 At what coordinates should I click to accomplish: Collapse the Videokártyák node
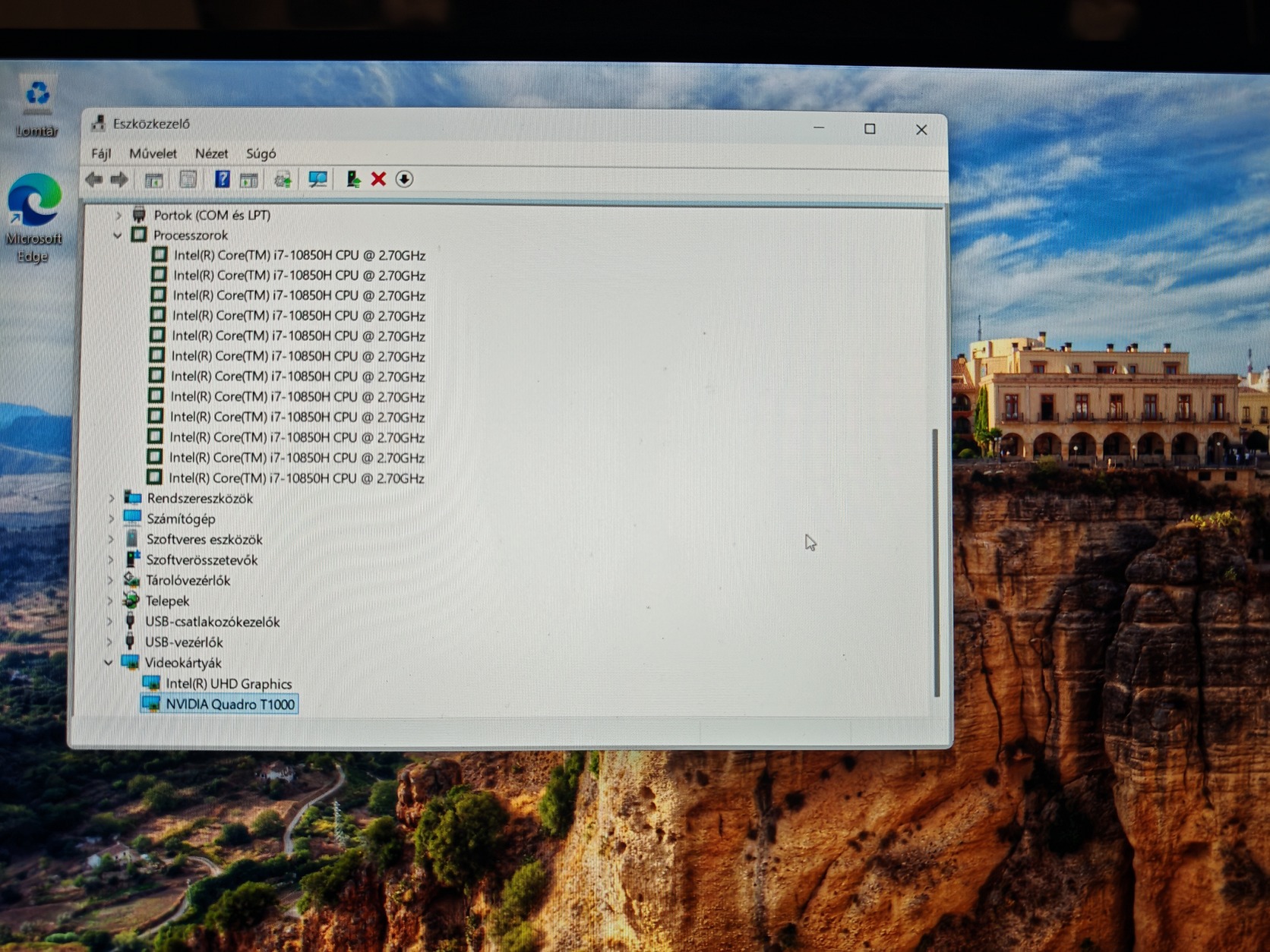coord(109,663)
